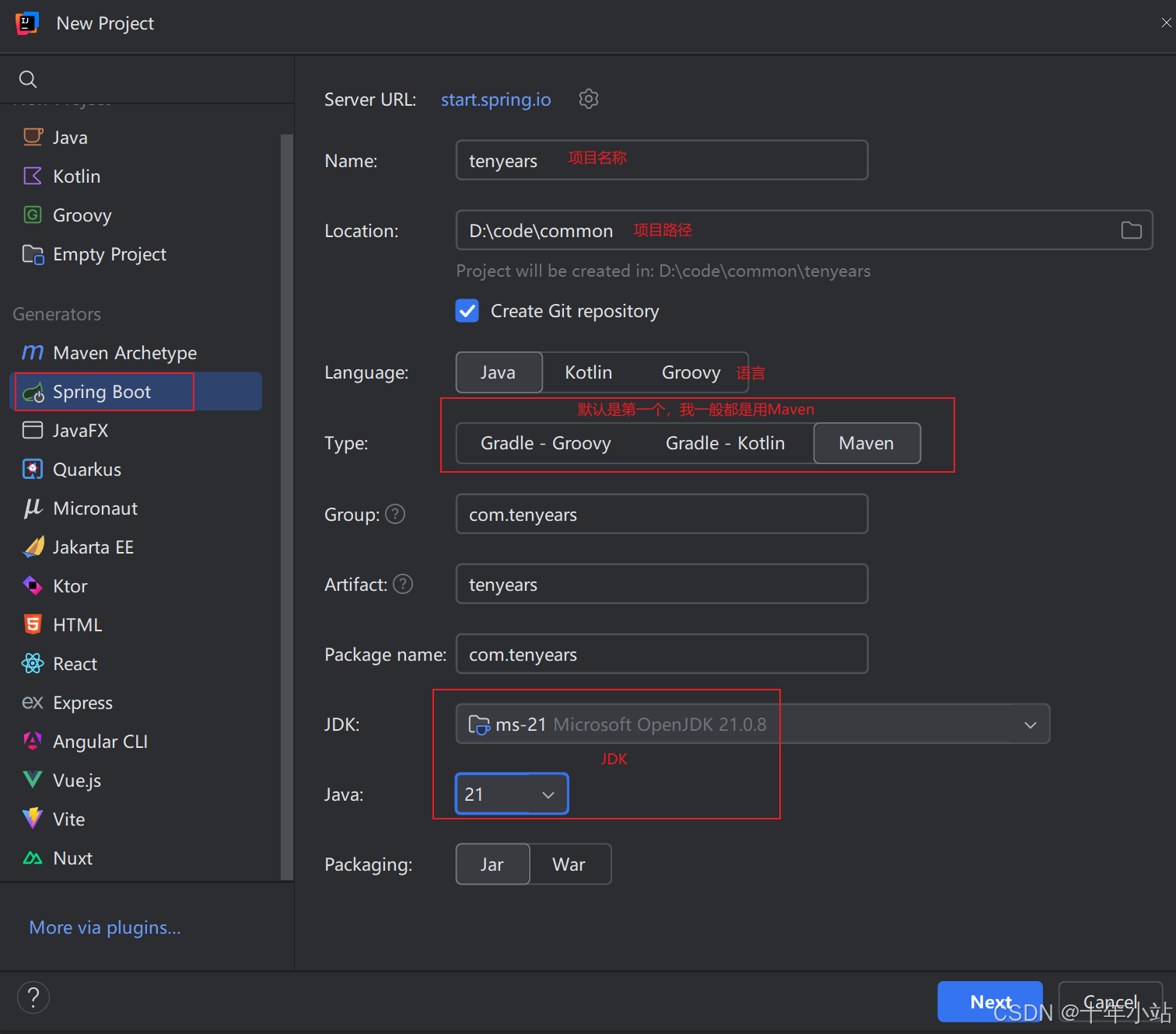Viewport: 1176px width, 1034px height.
Task: Click the Micronaut mu icon
Action: [33, 508]
